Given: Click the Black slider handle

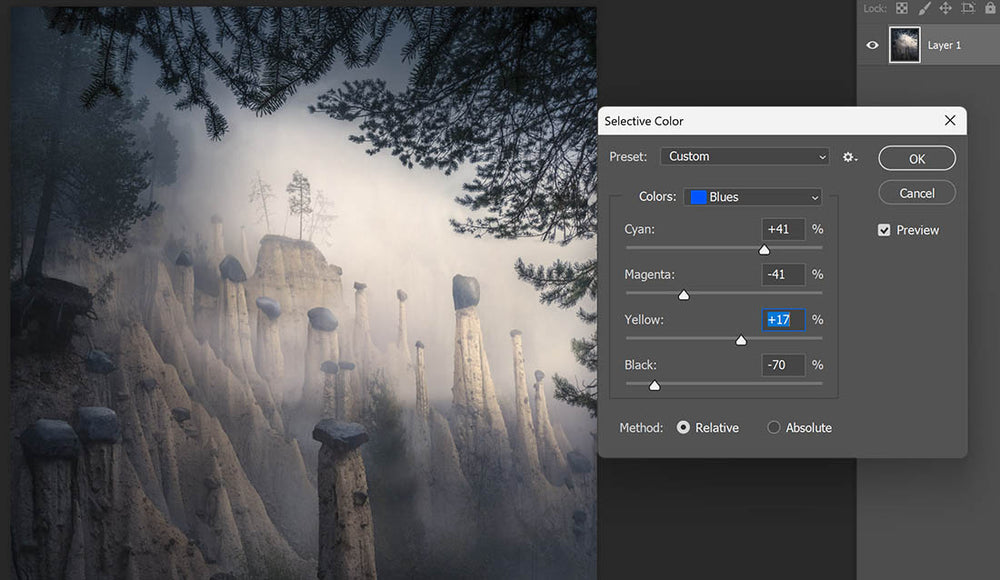Looking at the screenshot, I should [654, 385].
